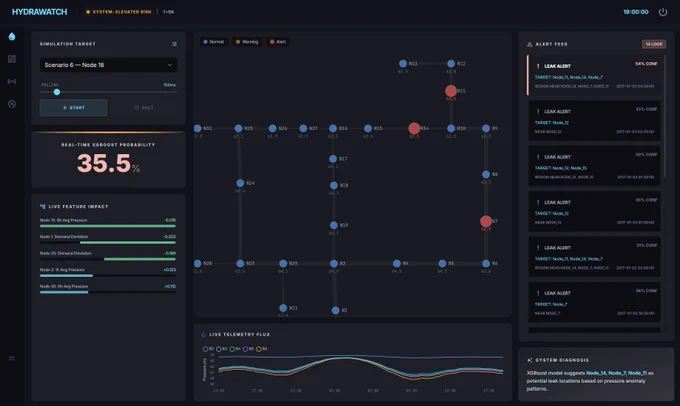Click the START simulation button

[x=74, y=108]
